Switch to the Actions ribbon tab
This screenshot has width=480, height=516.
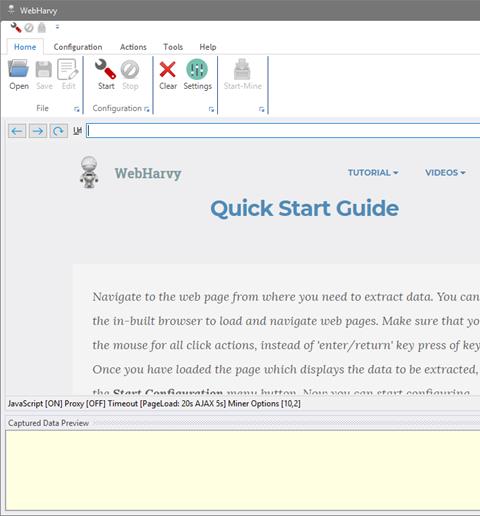[133, 47]
